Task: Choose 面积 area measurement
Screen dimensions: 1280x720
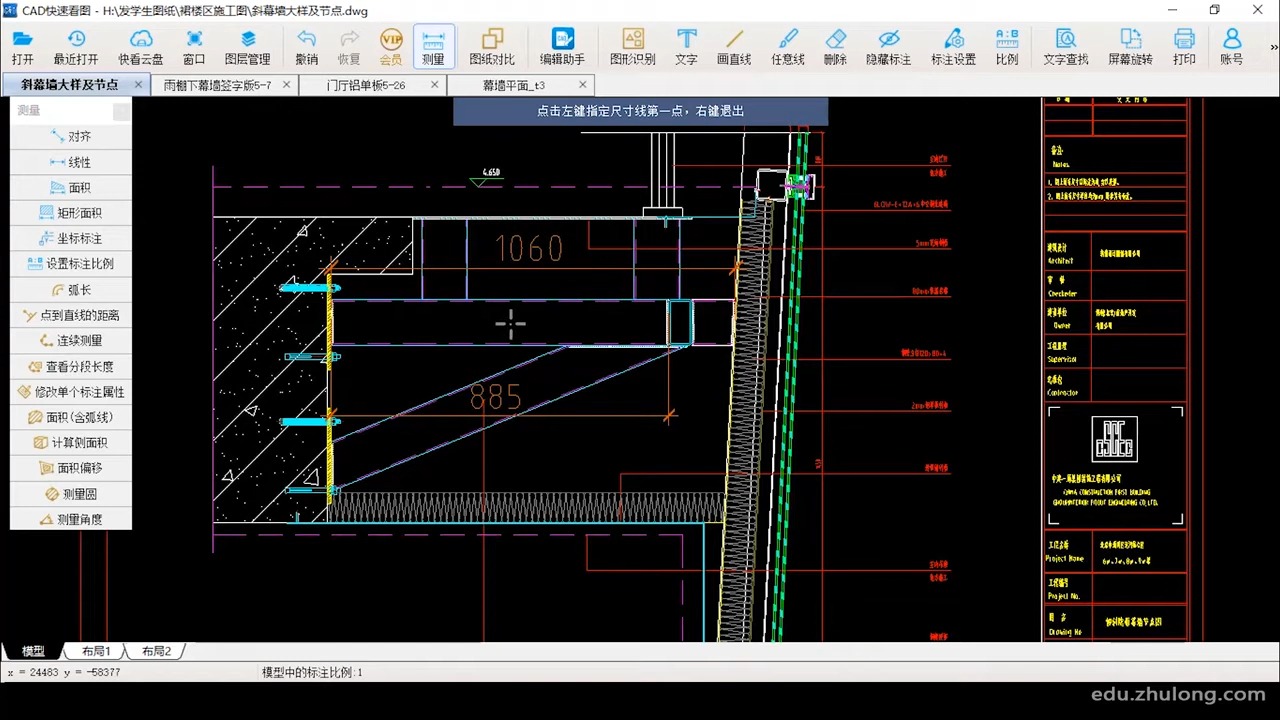Action: click(x=71, y=187)
